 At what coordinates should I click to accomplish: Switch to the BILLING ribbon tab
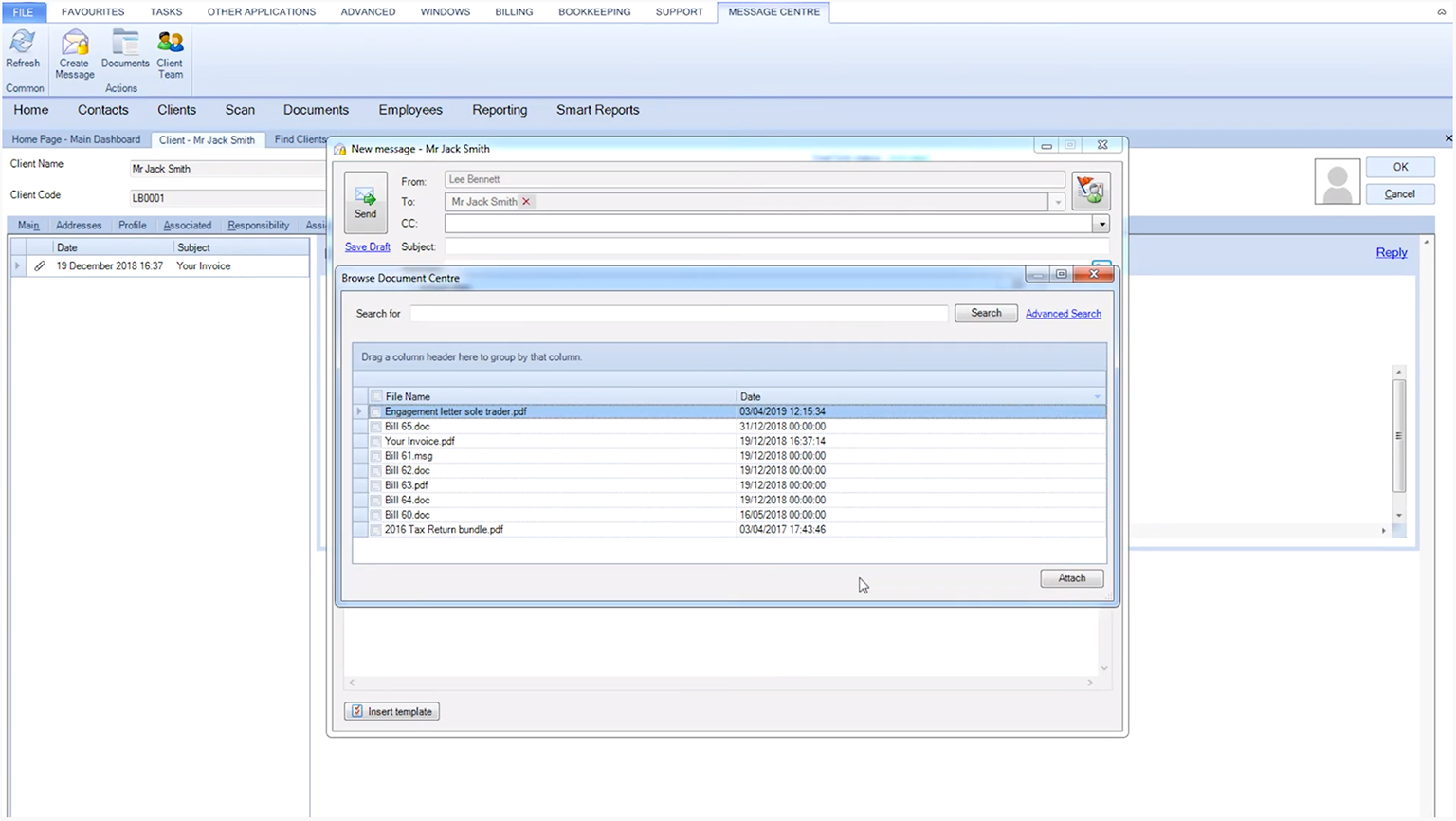point(514,11)
